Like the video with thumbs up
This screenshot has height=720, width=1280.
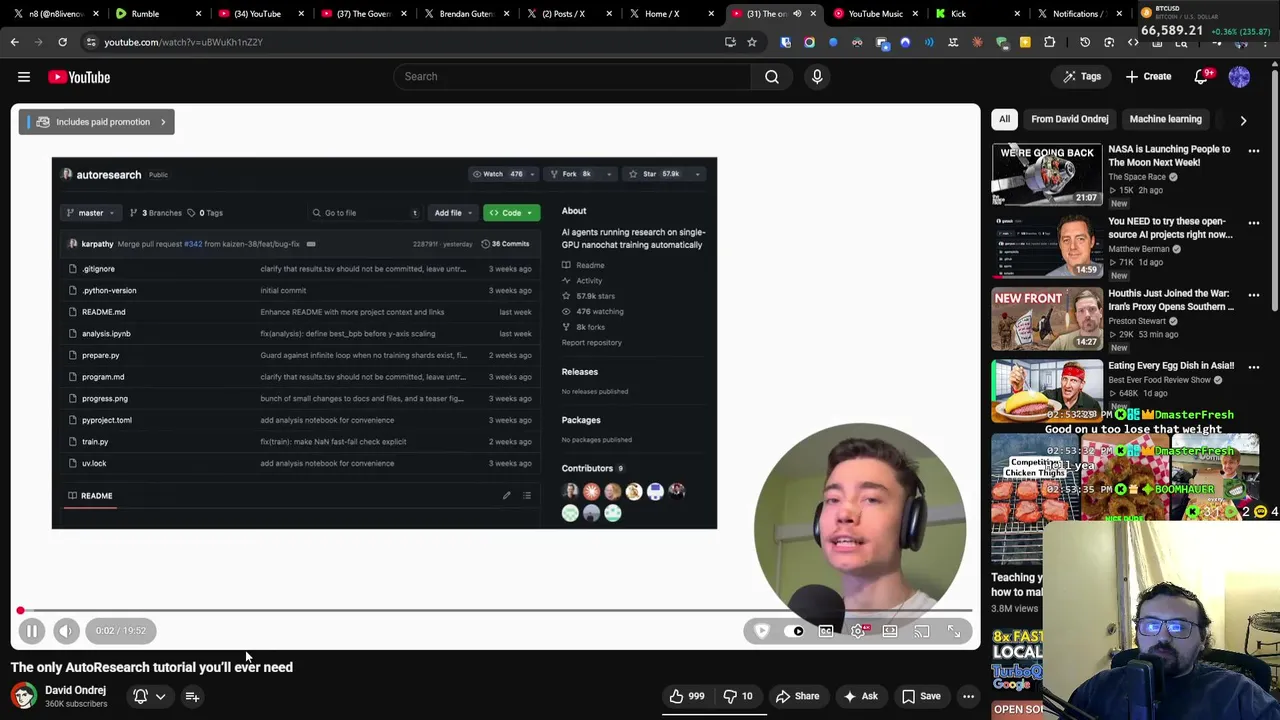point(687,696)
